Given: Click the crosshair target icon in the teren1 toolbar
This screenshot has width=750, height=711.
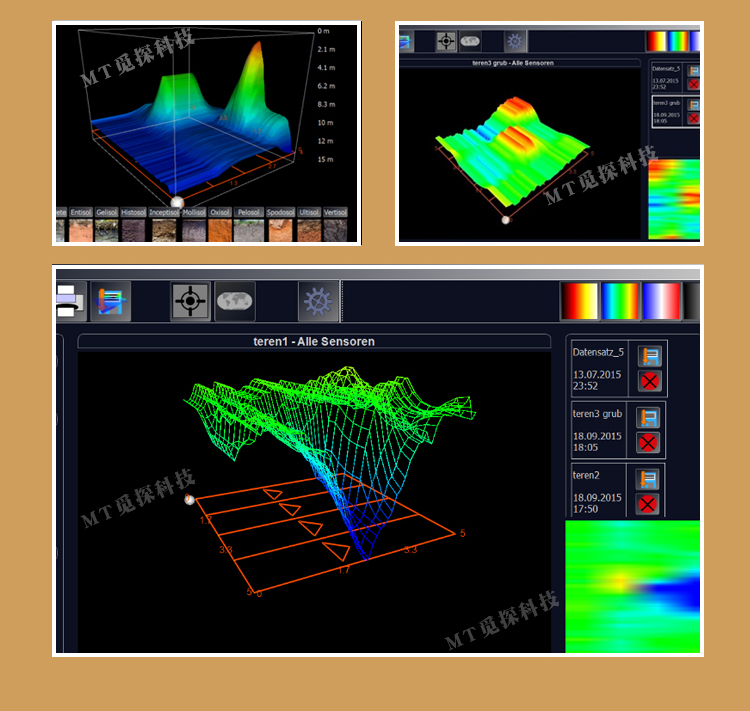Looking at the screenshot, I should pyautogui.click(x=190, y=301).
